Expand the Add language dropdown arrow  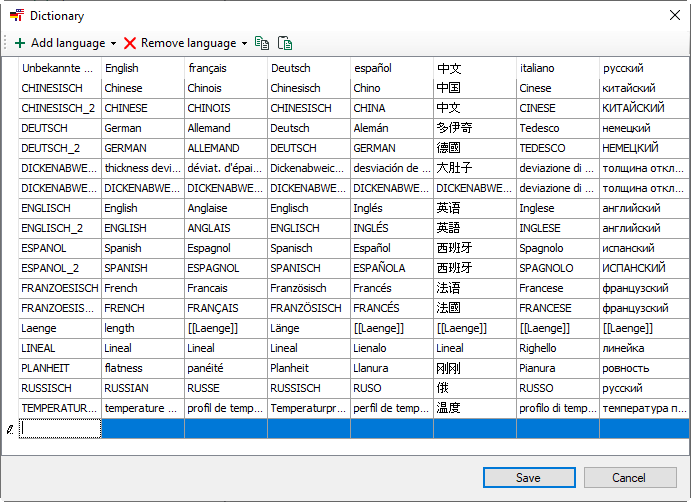113,44
